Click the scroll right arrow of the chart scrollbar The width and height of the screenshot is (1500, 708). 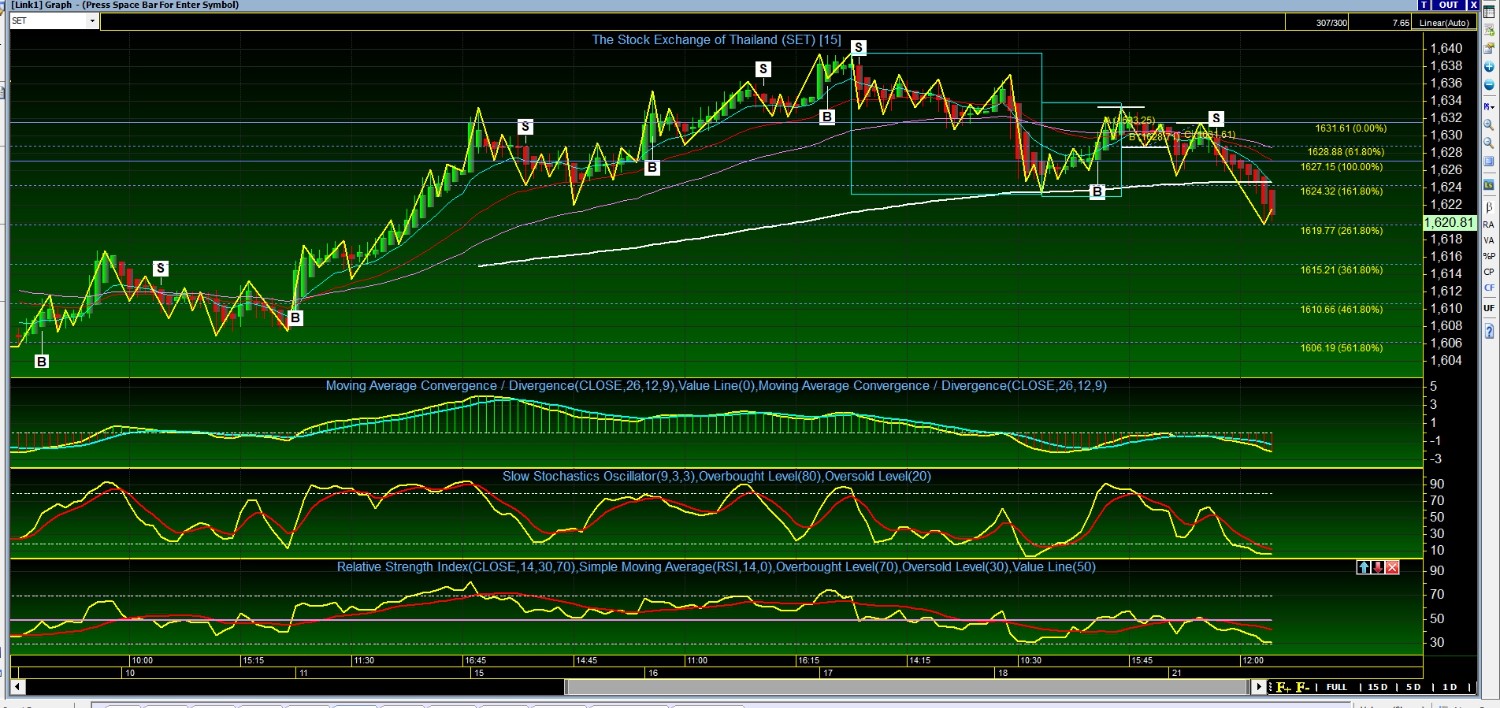(1259, 687)
